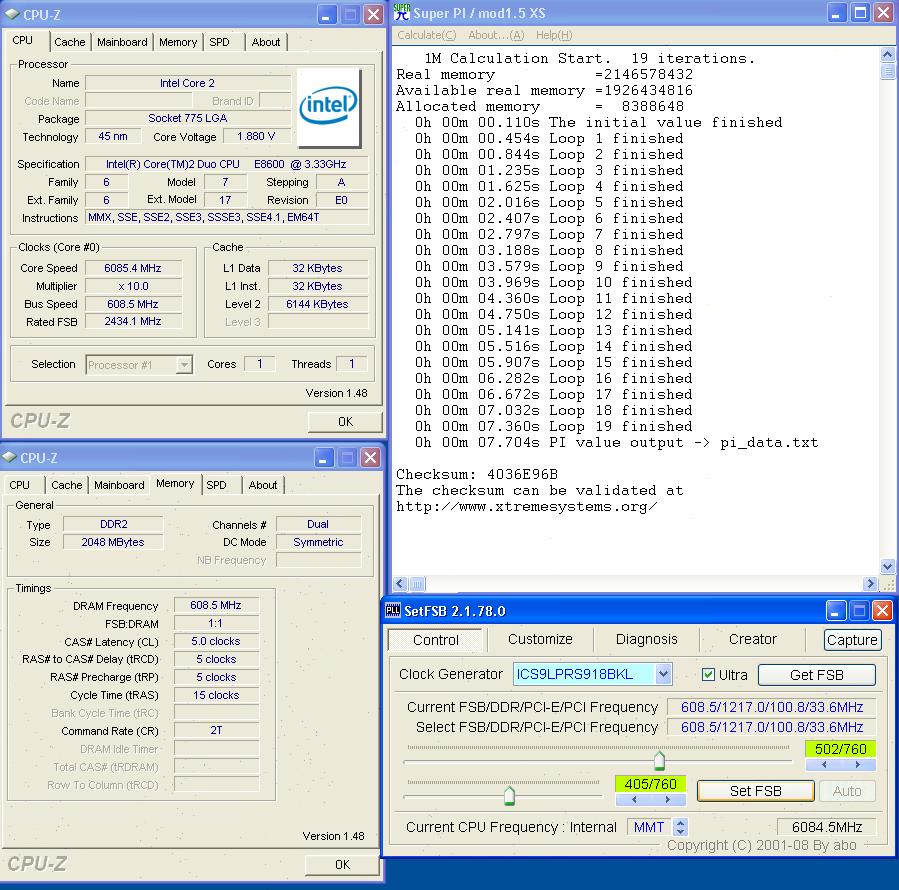Image resolution: width=899 pixels, height=890 pixels.
Task: Minimize the bottom CPU-Z window
Action: click(324, 458)
